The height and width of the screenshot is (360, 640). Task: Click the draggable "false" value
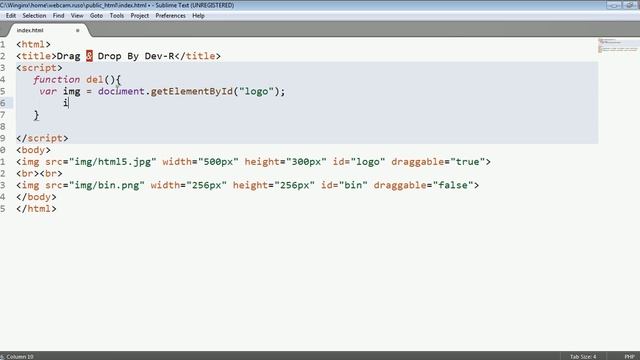click(x=453, y=185)
